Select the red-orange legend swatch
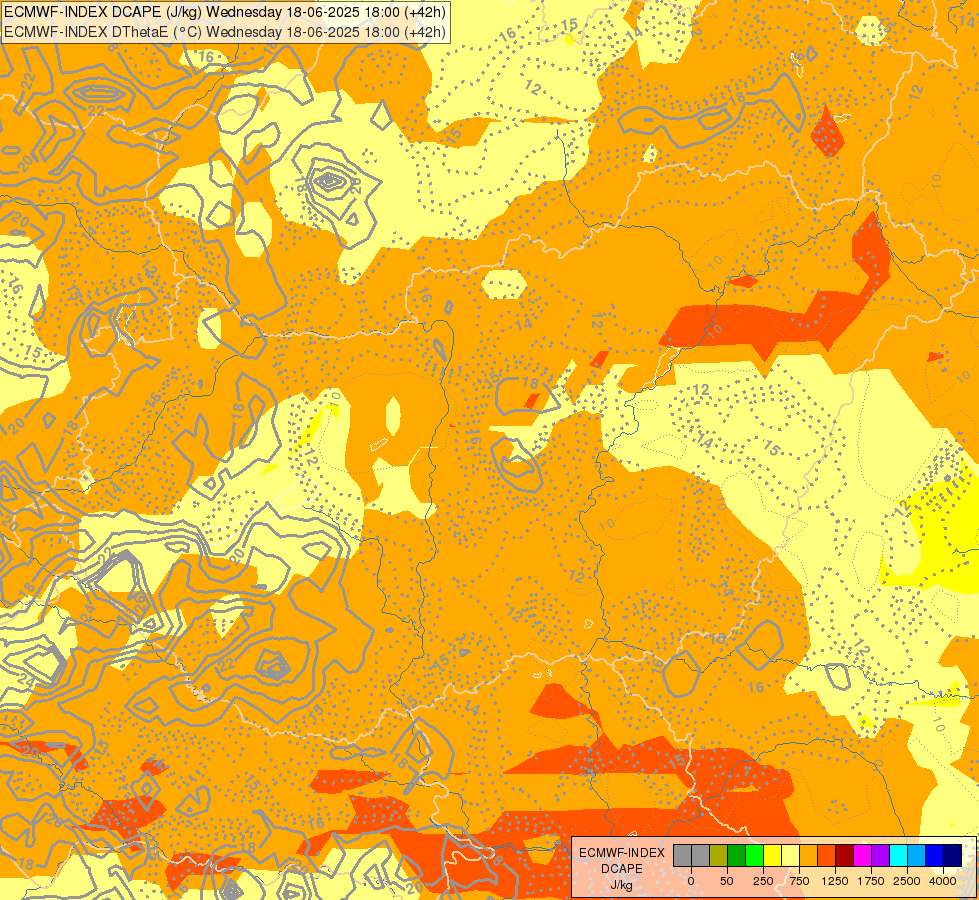Viewport: 979px width, 900px height. (x=827, y=855)
